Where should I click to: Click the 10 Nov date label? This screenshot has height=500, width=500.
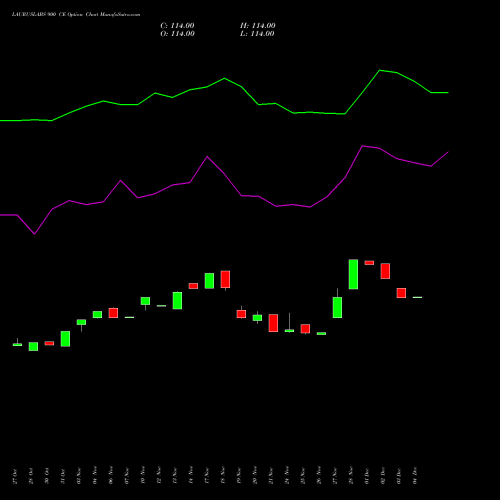[x=143, y=475]
